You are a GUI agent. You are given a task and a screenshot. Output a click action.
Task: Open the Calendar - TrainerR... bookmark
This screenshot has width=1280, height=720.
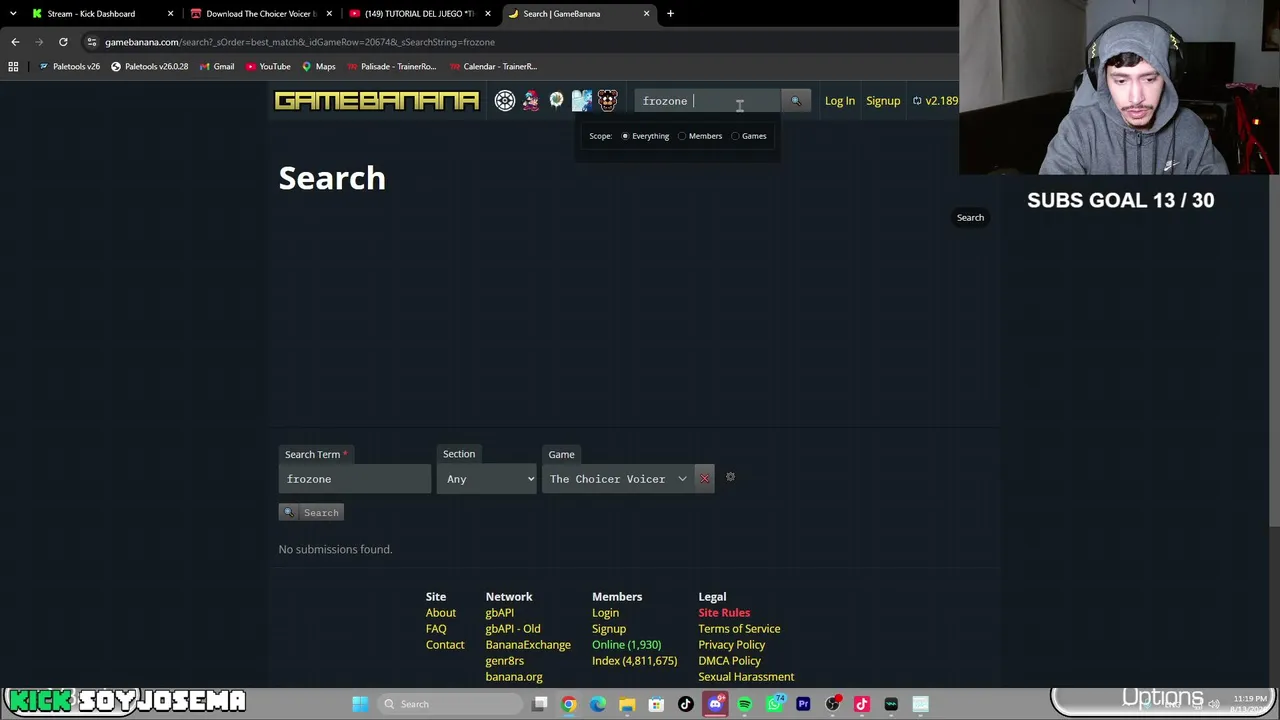coord(494,66)
